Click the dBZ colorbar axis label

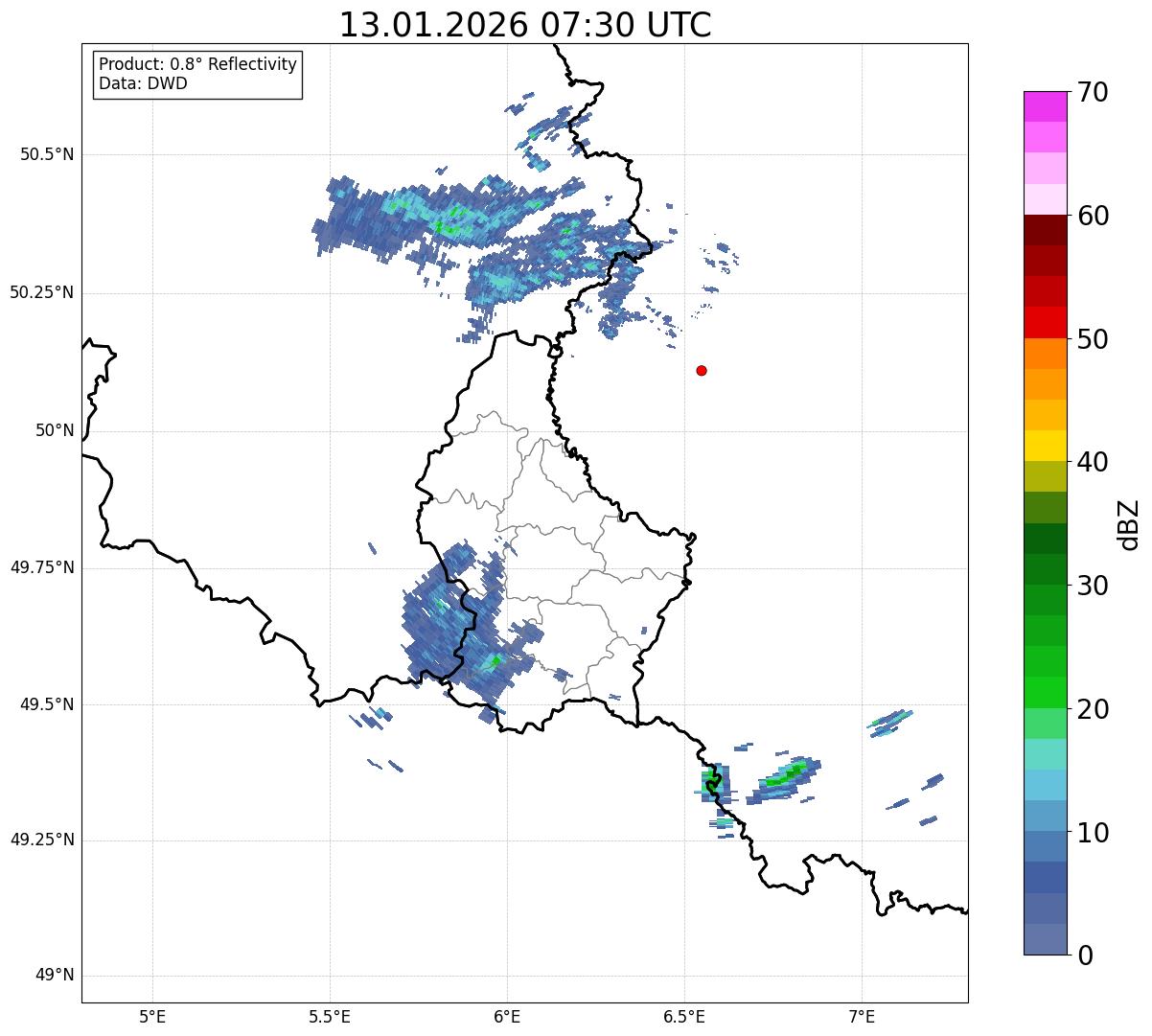tap(1129, 524)
